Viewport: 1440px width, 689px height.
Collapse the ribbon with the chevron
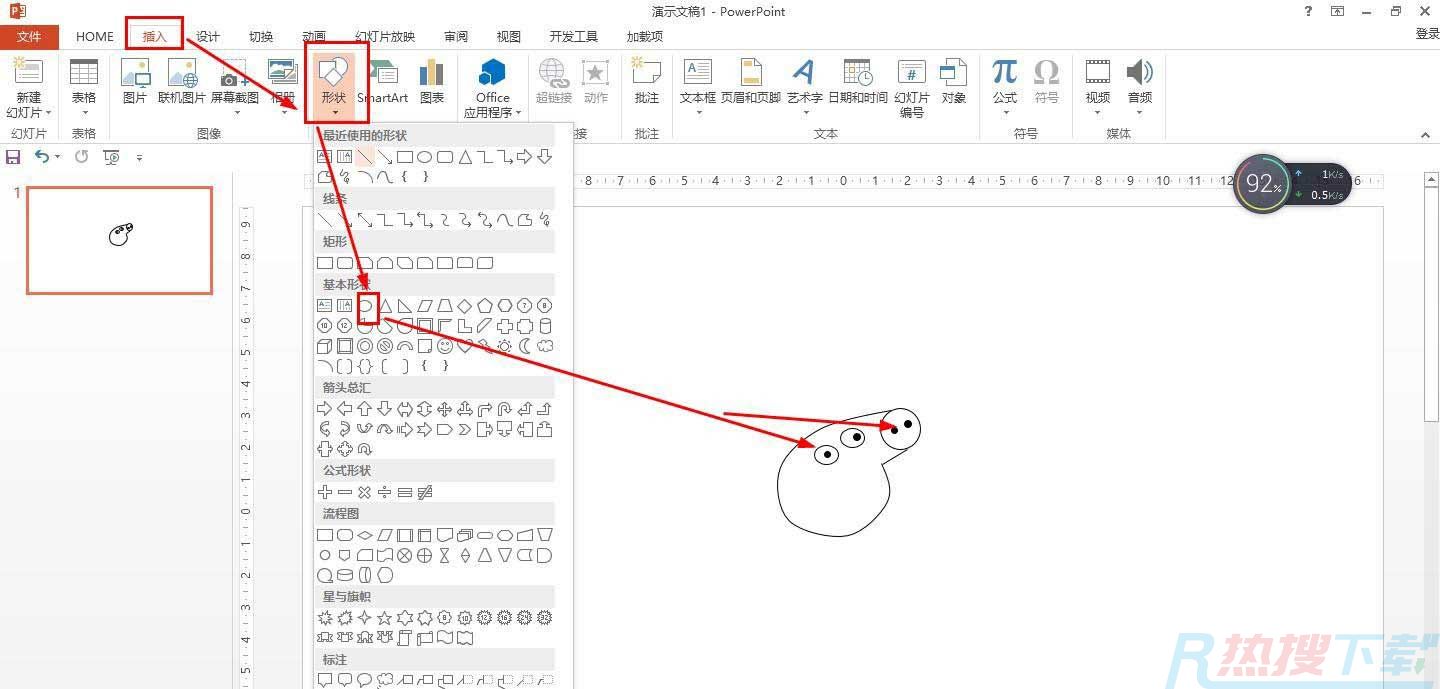tap(1425, 135)
